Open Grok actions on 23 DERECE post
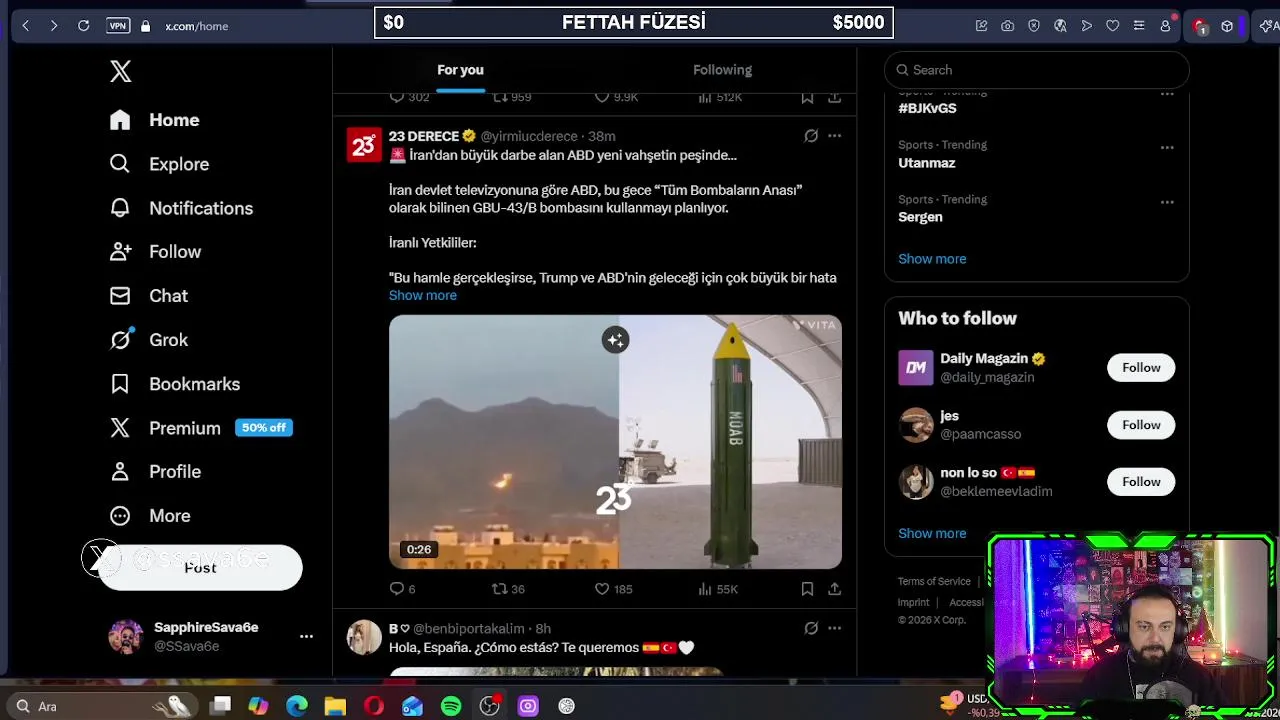This screenshot has width=1280, height=720. [x=811, y=136]
